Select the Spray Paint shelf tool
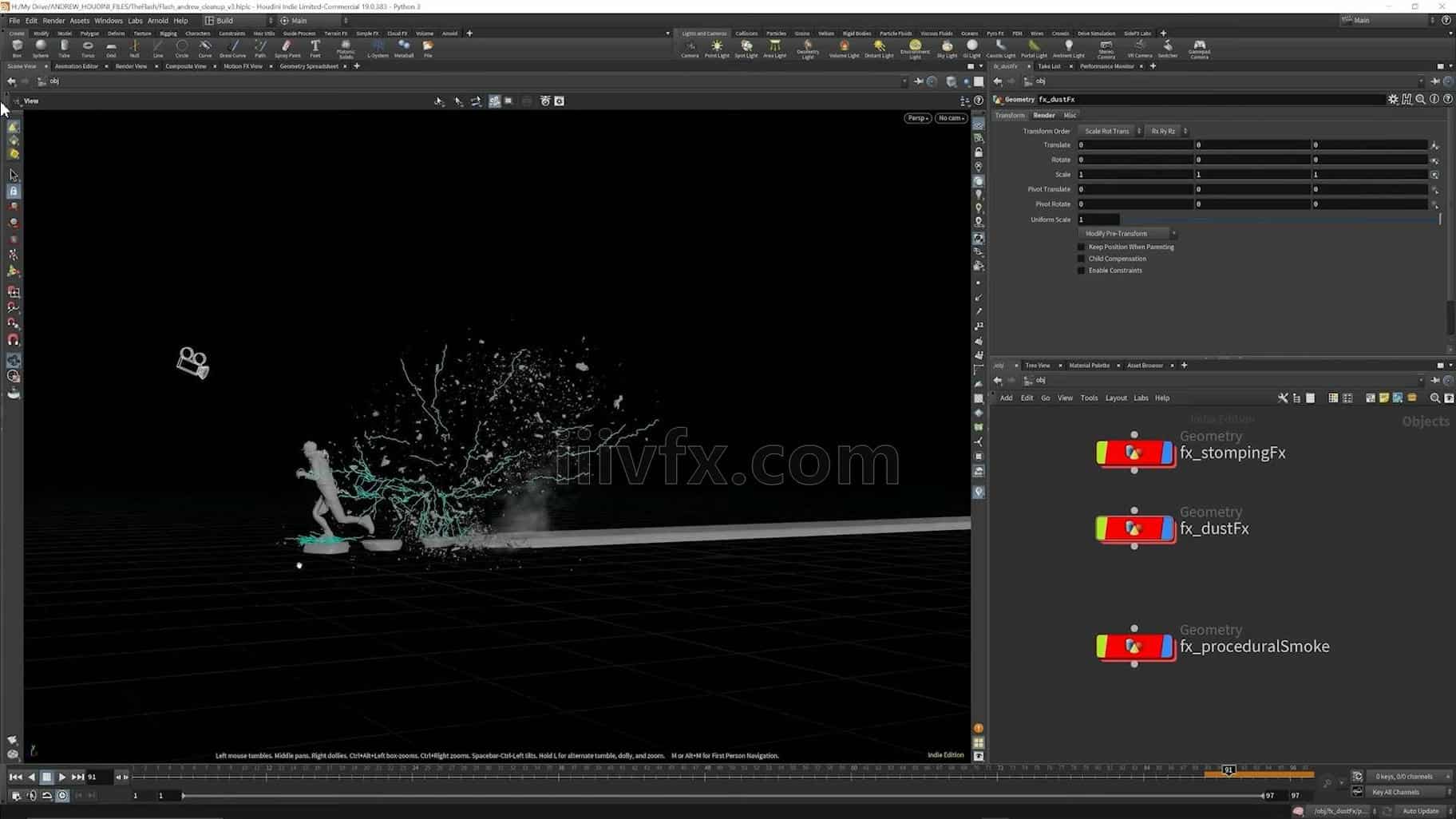Screen dimensions: 1456x819 (x=287, y=49)
